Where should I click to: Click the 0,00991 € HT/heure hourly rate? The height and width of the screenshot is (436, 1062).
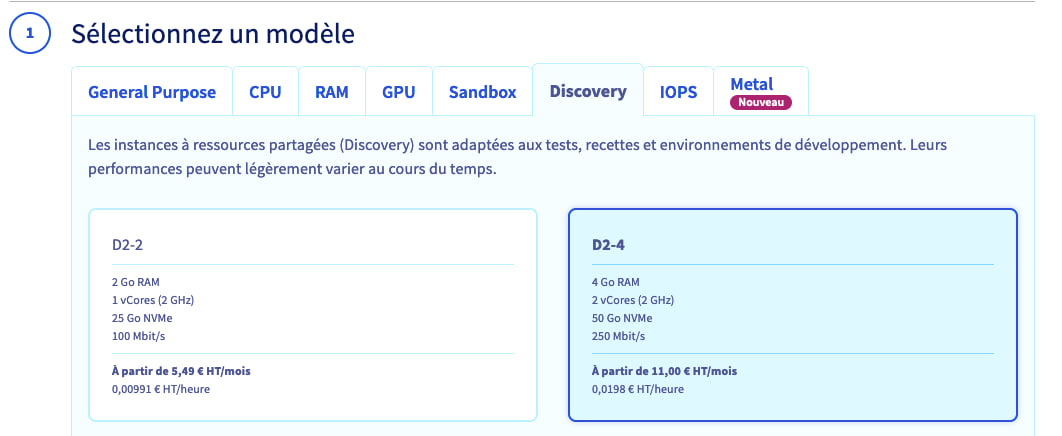[161, 388]
